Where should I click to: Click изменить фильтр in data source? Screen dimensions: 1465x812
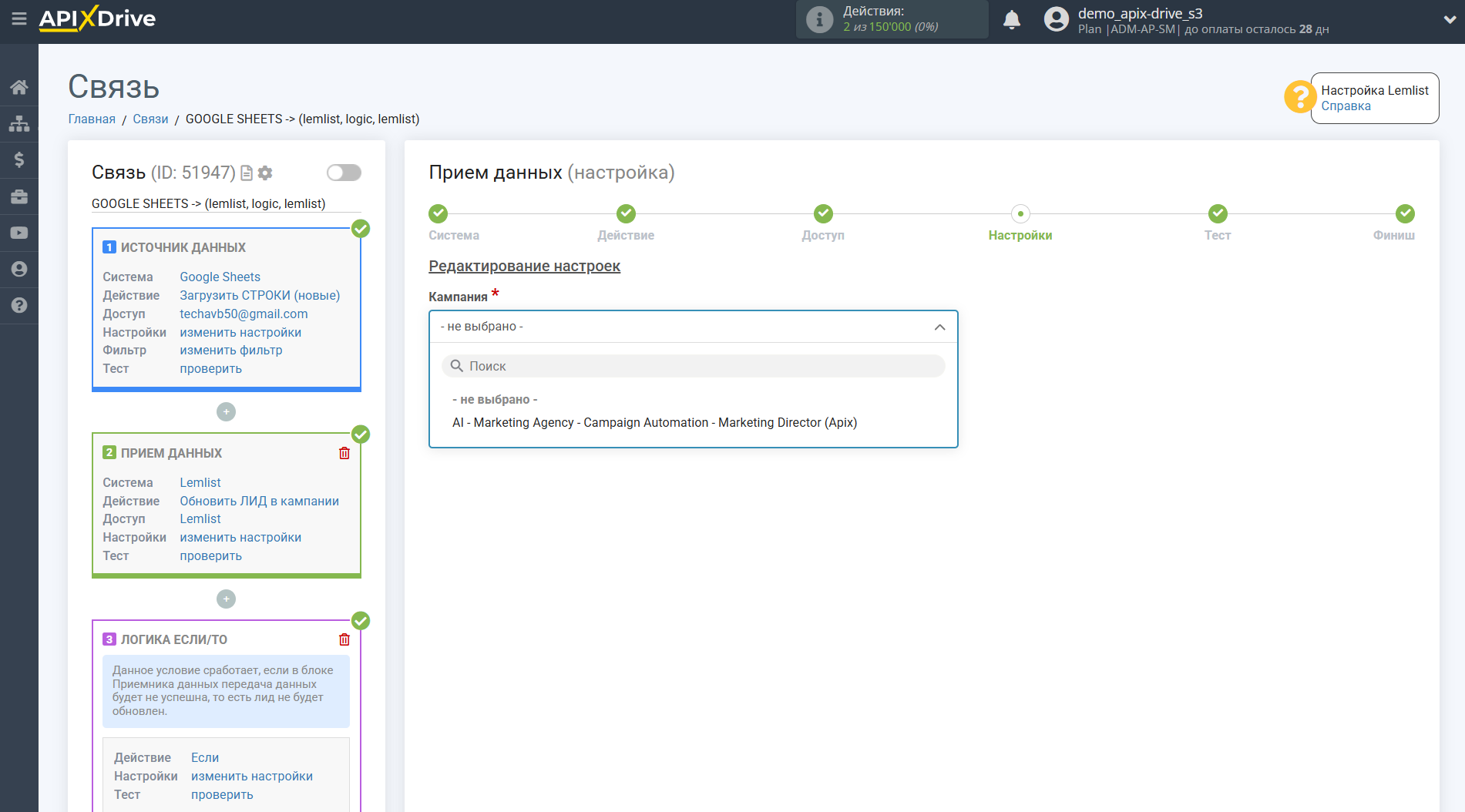point(231,350)
